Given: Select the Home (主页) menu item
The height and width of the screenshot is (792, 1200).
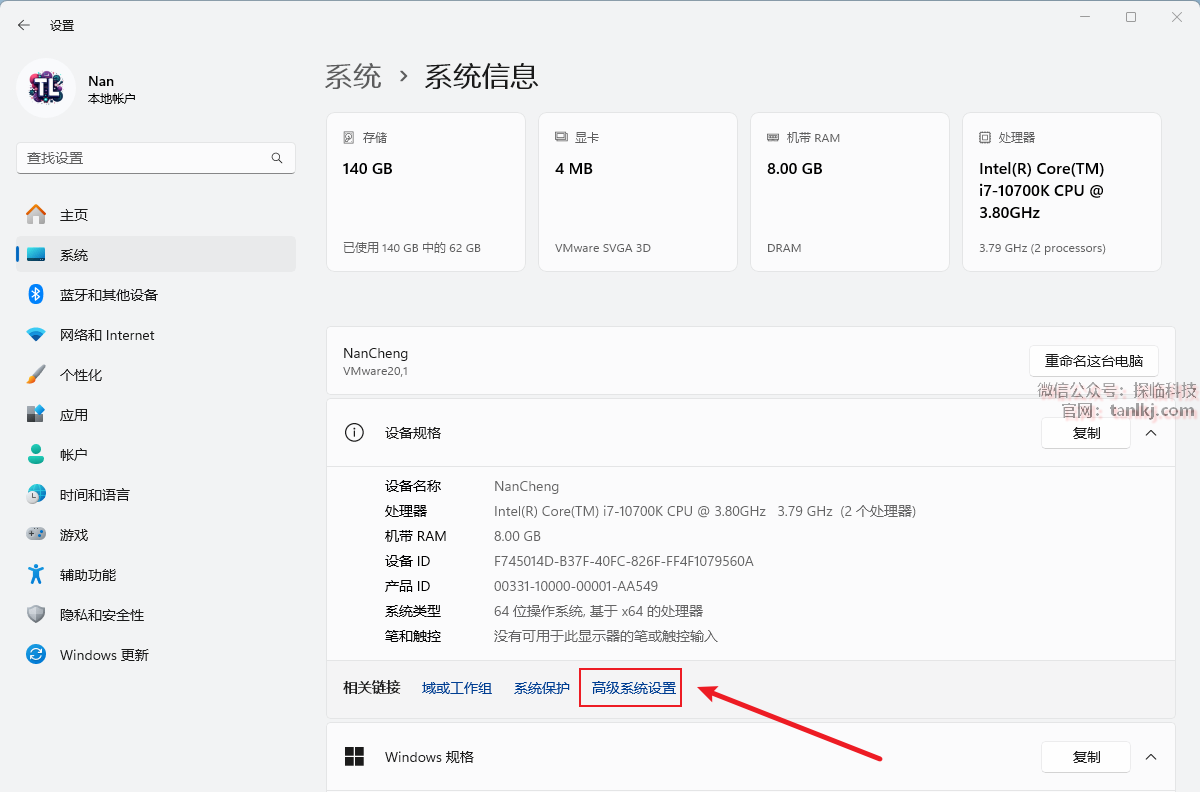Looking at the screenshot, I should coord(73,215).
